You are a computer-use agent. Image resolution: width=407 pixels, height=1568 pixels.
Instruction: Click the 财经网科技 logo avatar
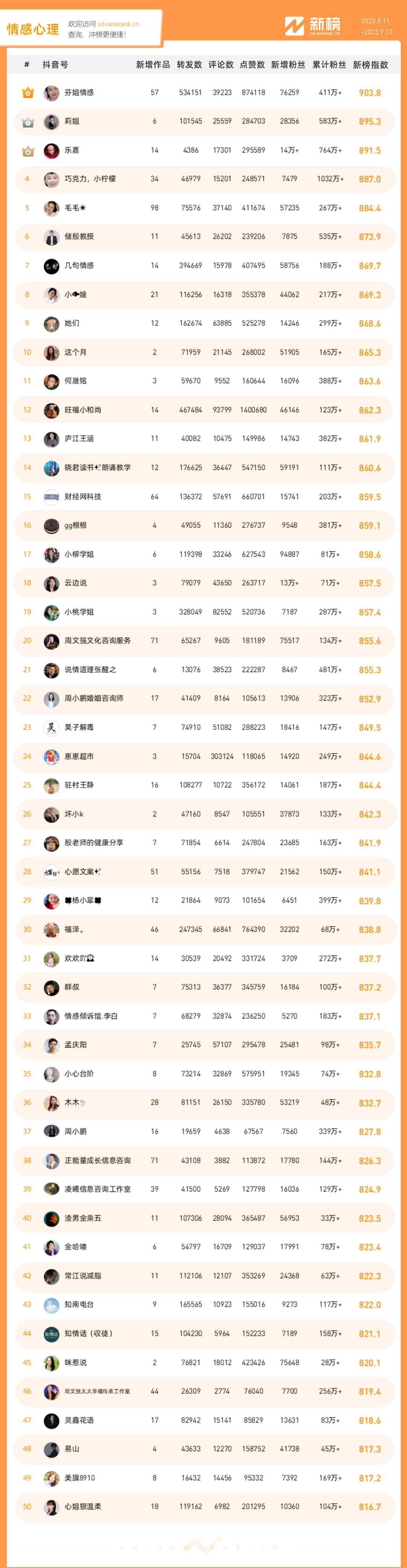pos(52,497)
